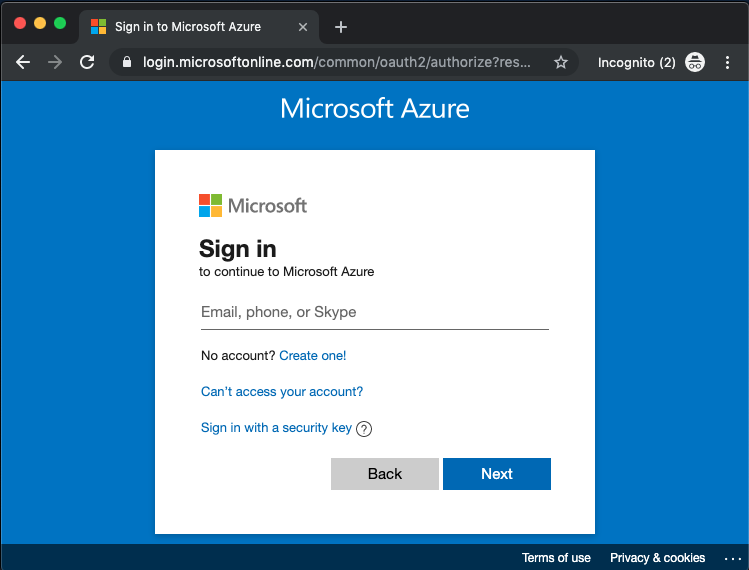Click the blue Next button
The height and width of the screenshot is (570, 749).
(497, 474)
